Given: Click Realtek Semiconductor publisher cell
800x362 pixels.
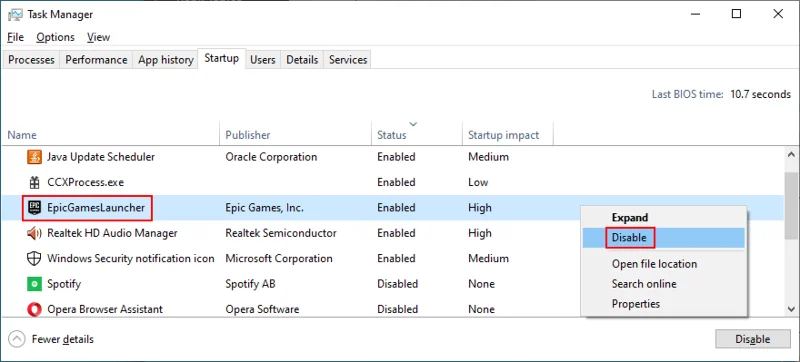Looking at the screenshot, I should 281,233.
